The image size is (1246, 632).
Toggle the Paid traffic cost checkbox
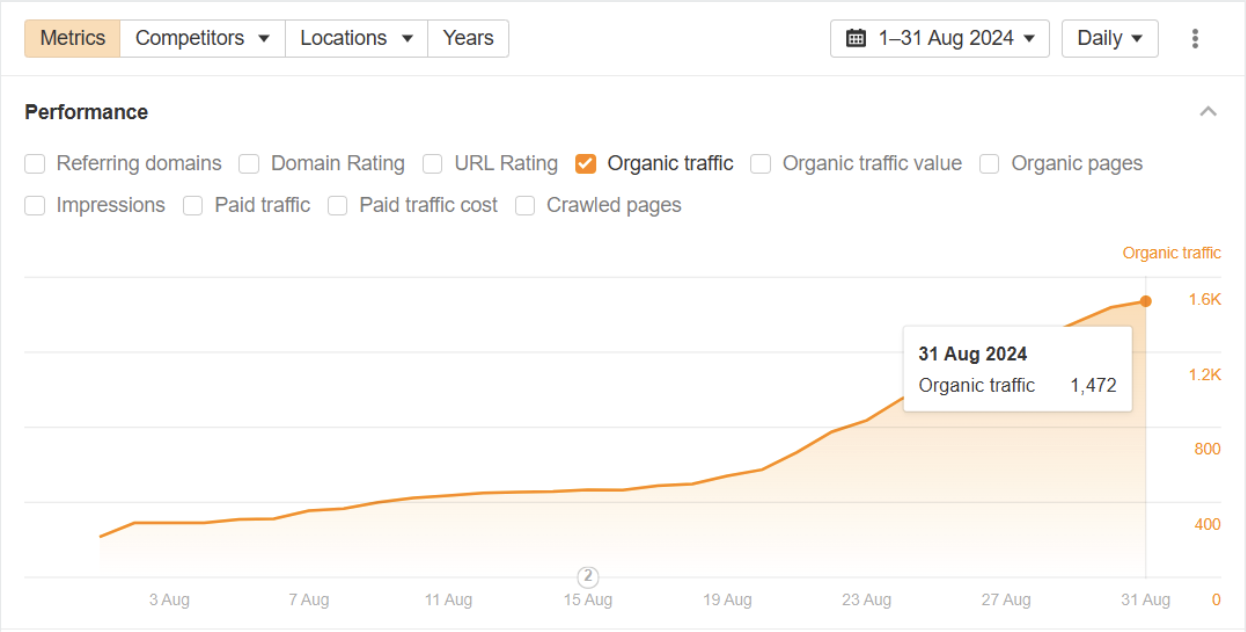point(338,205)
